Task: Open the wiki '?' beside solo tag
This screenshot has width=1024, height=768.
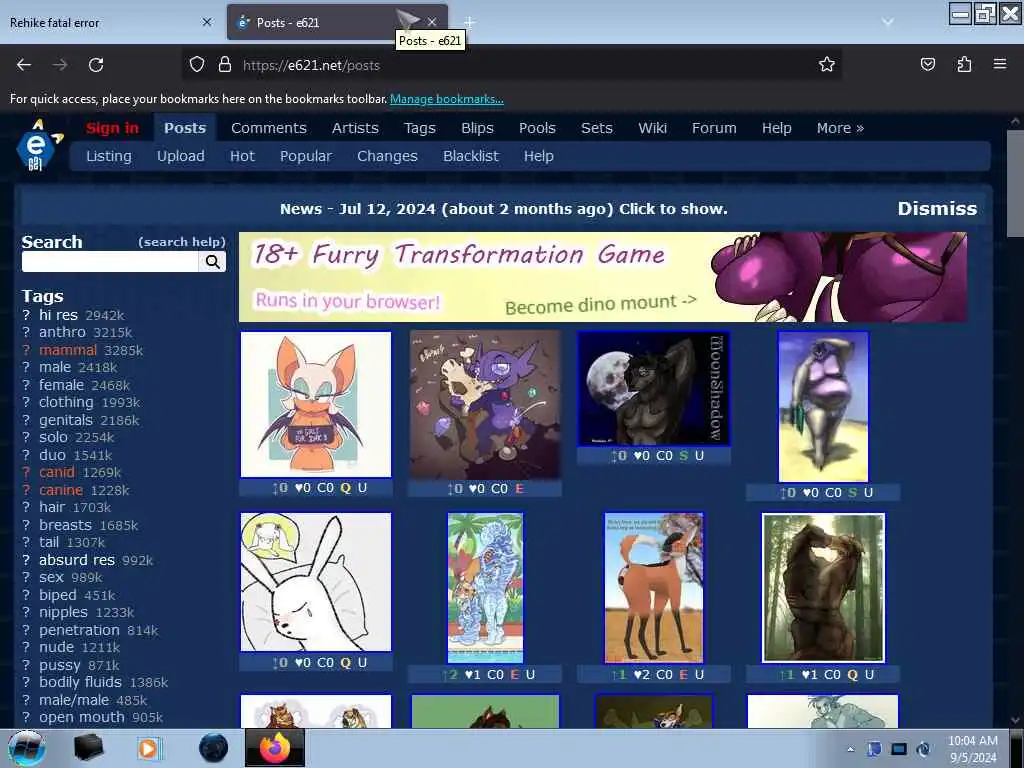Action: pos(26,438)
